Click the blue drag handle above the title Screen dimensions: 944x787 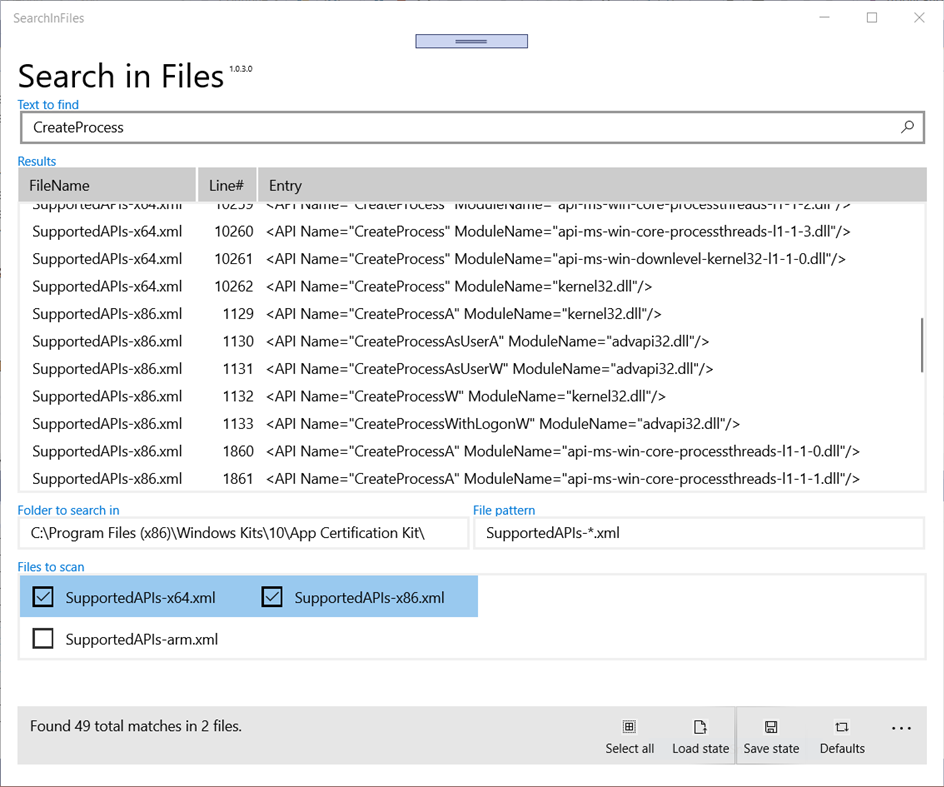[x=471, y=40]
